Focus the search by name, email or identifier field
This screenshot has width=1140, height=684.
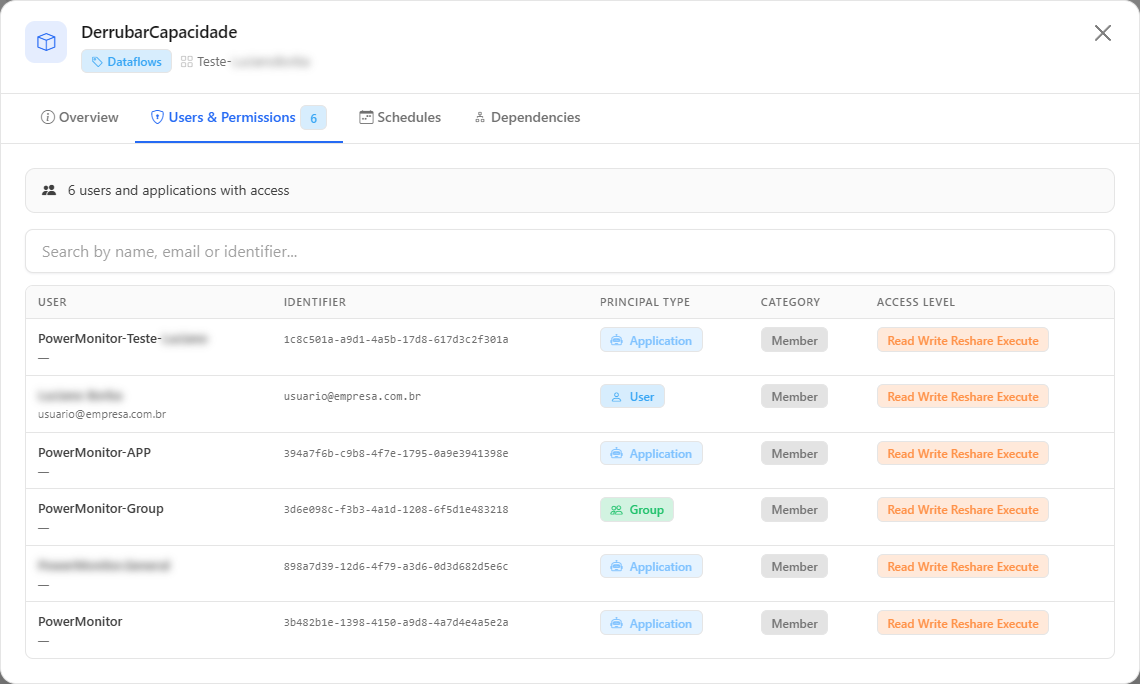(570, 252)
